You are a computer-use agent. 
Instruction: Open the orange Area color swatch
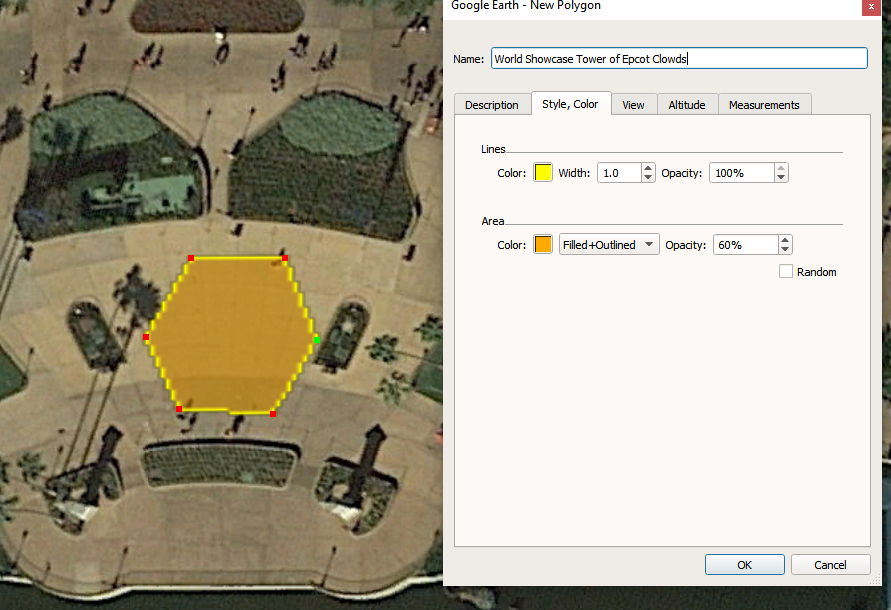[x=543, y=245]
